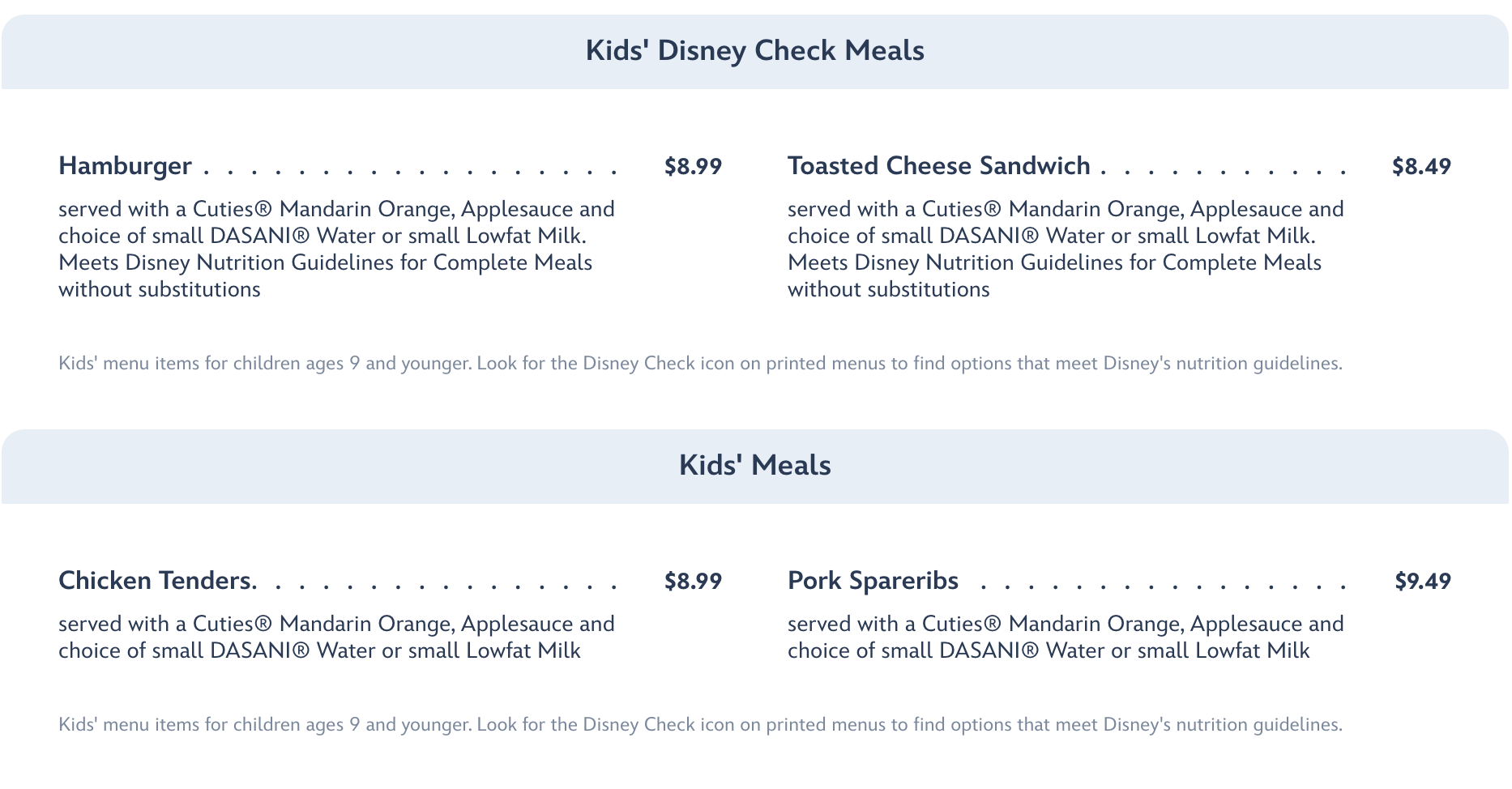Click the Chicken Tenders item name
Viewport: 1512px width, 789px height.
(x=157, y=581)
